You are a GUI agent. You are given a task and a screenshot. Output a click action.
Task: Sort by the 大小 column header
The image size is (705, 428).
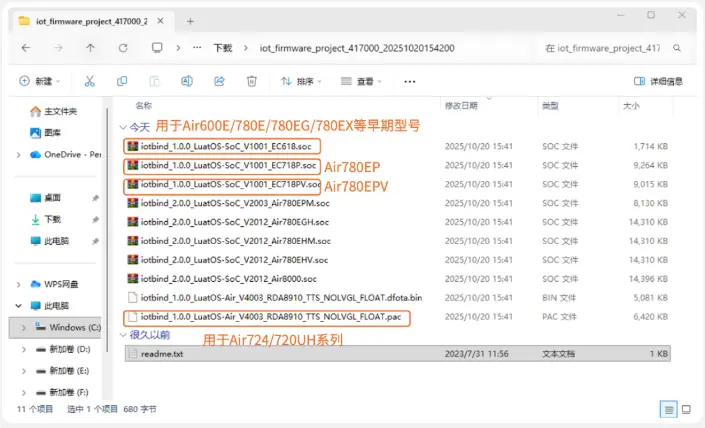click(x=631, y=106)
